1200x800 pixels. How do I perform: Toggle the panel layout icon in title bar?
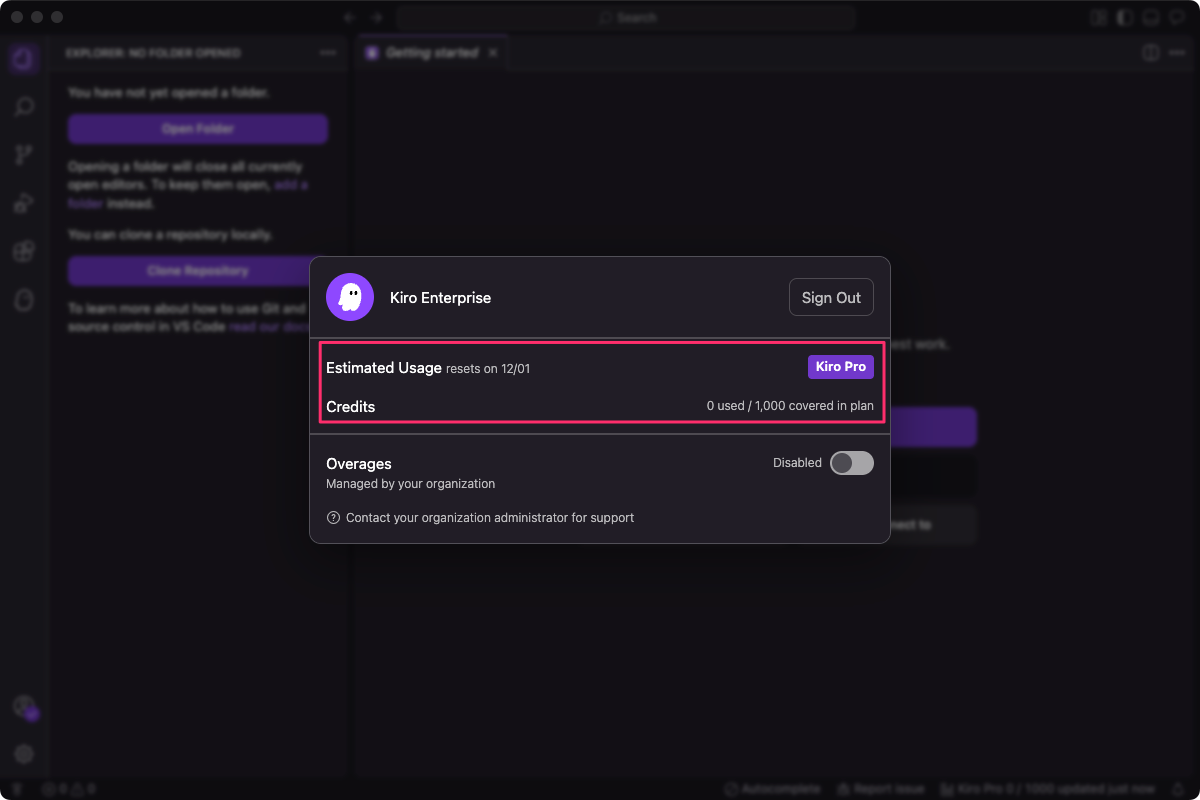[1151, 17]
